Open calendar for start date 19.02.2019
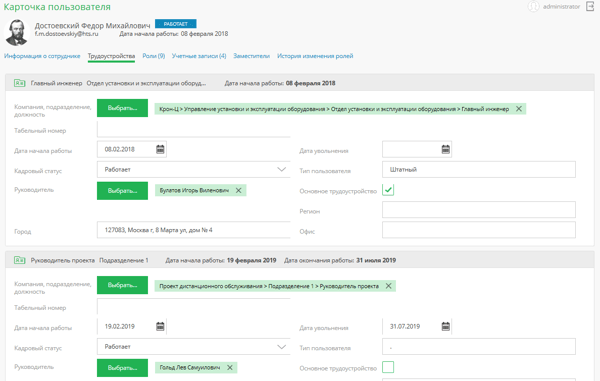 pos(160,326)
